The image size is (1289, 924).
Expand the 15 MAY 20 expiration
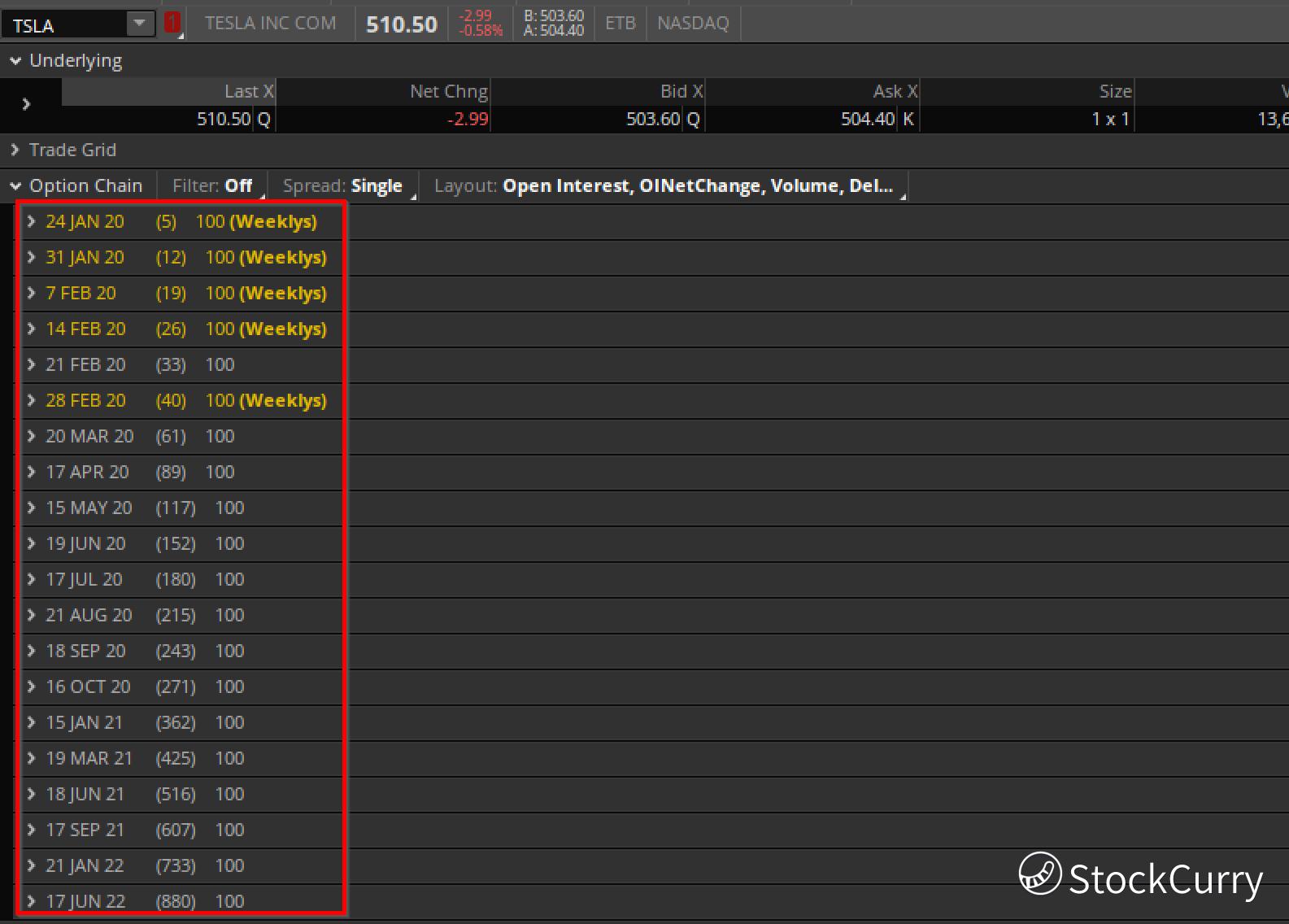tap(31, 508)
